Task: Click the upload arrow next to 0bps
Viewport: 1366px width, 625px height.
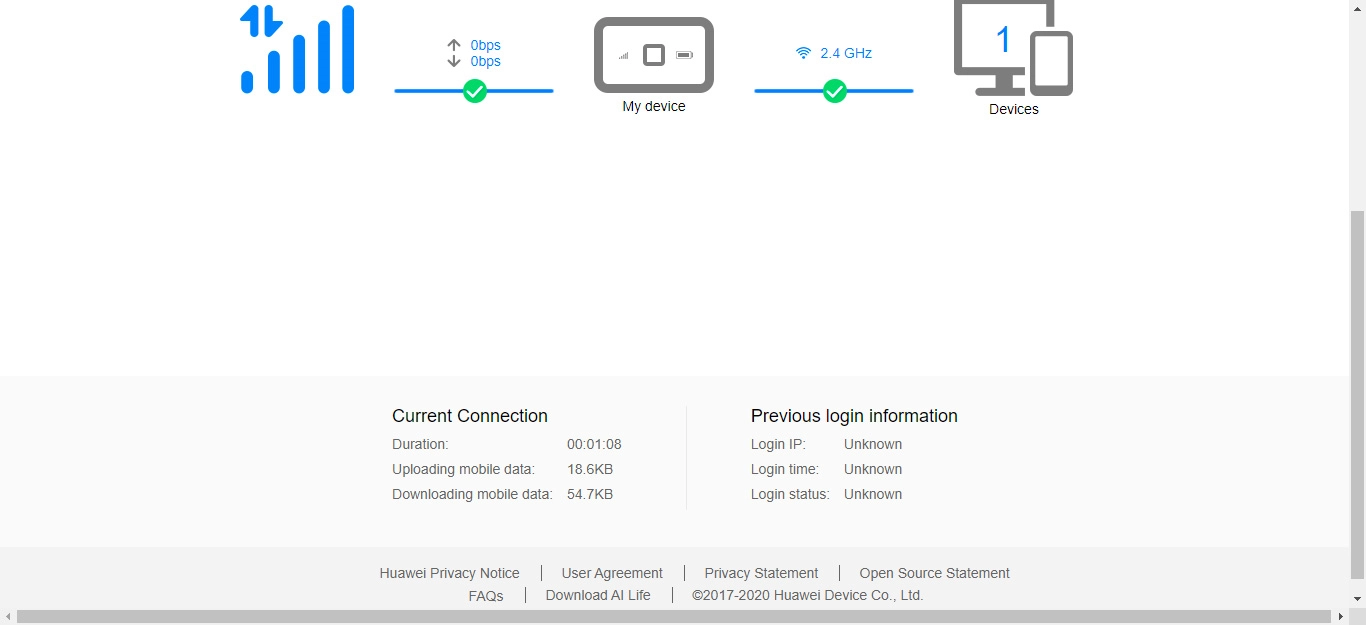Action: [453, 44]
